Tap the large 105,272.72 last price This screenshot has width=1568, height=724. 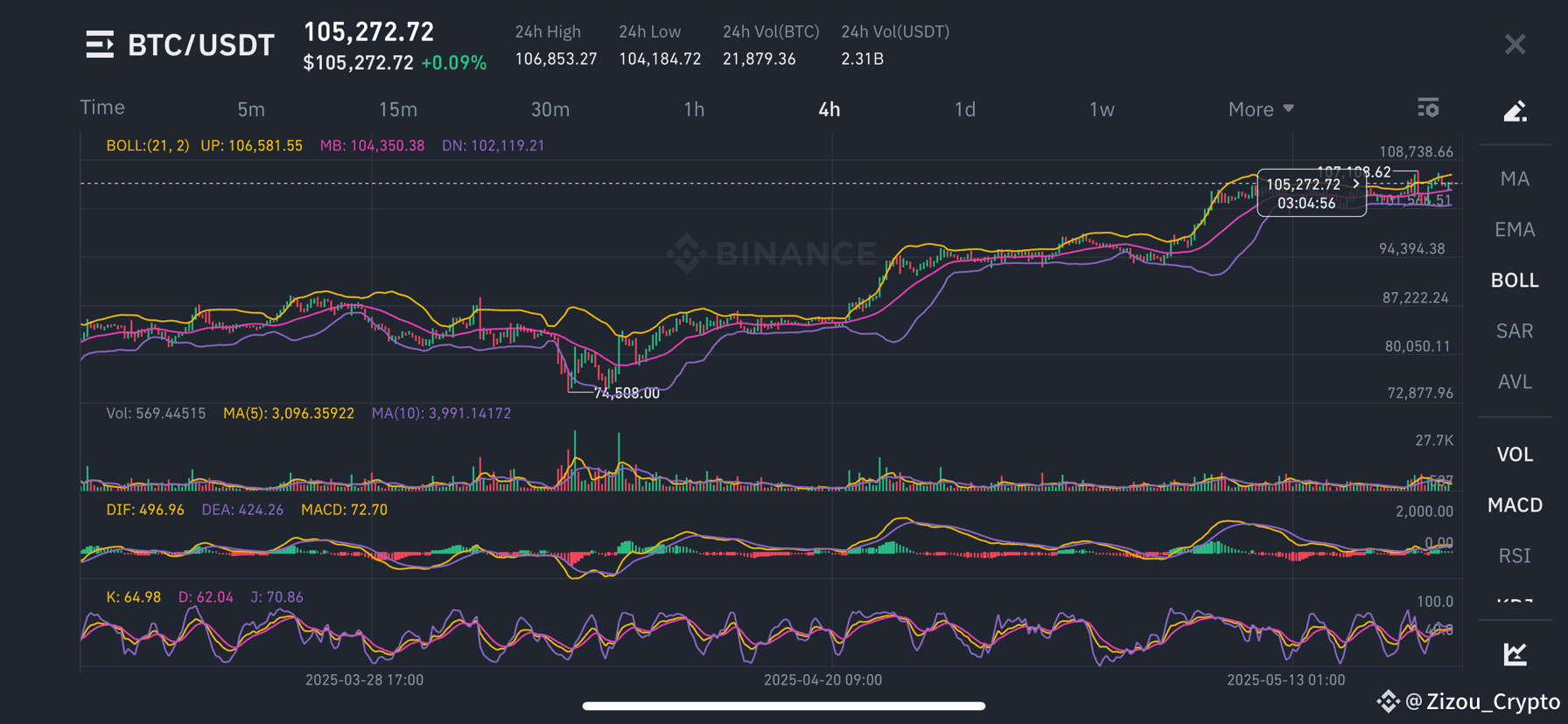(x=368, y=32)
